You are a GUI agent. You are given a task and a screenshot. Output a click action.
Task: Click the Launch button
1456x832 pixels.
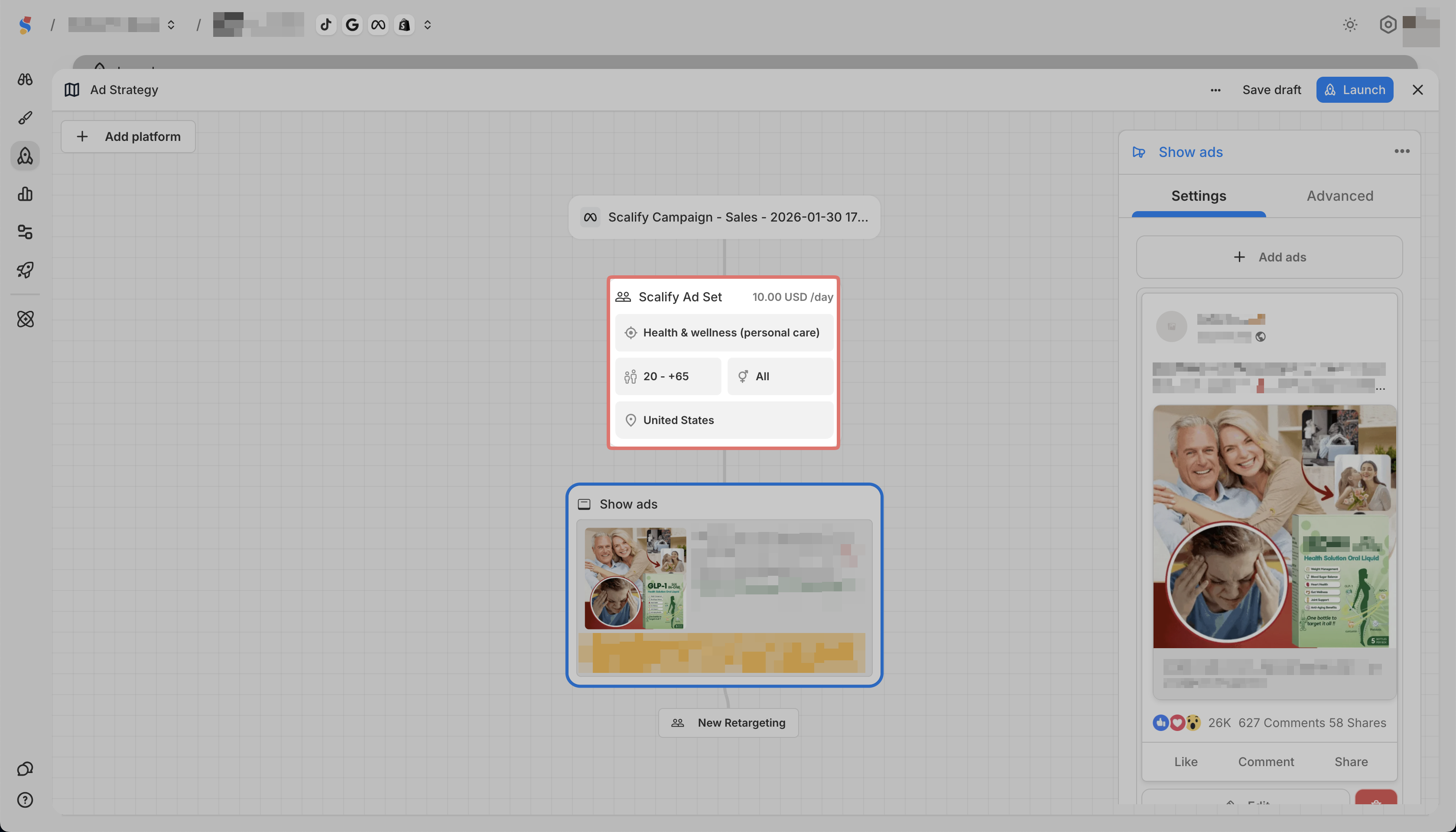(1354, 90)
